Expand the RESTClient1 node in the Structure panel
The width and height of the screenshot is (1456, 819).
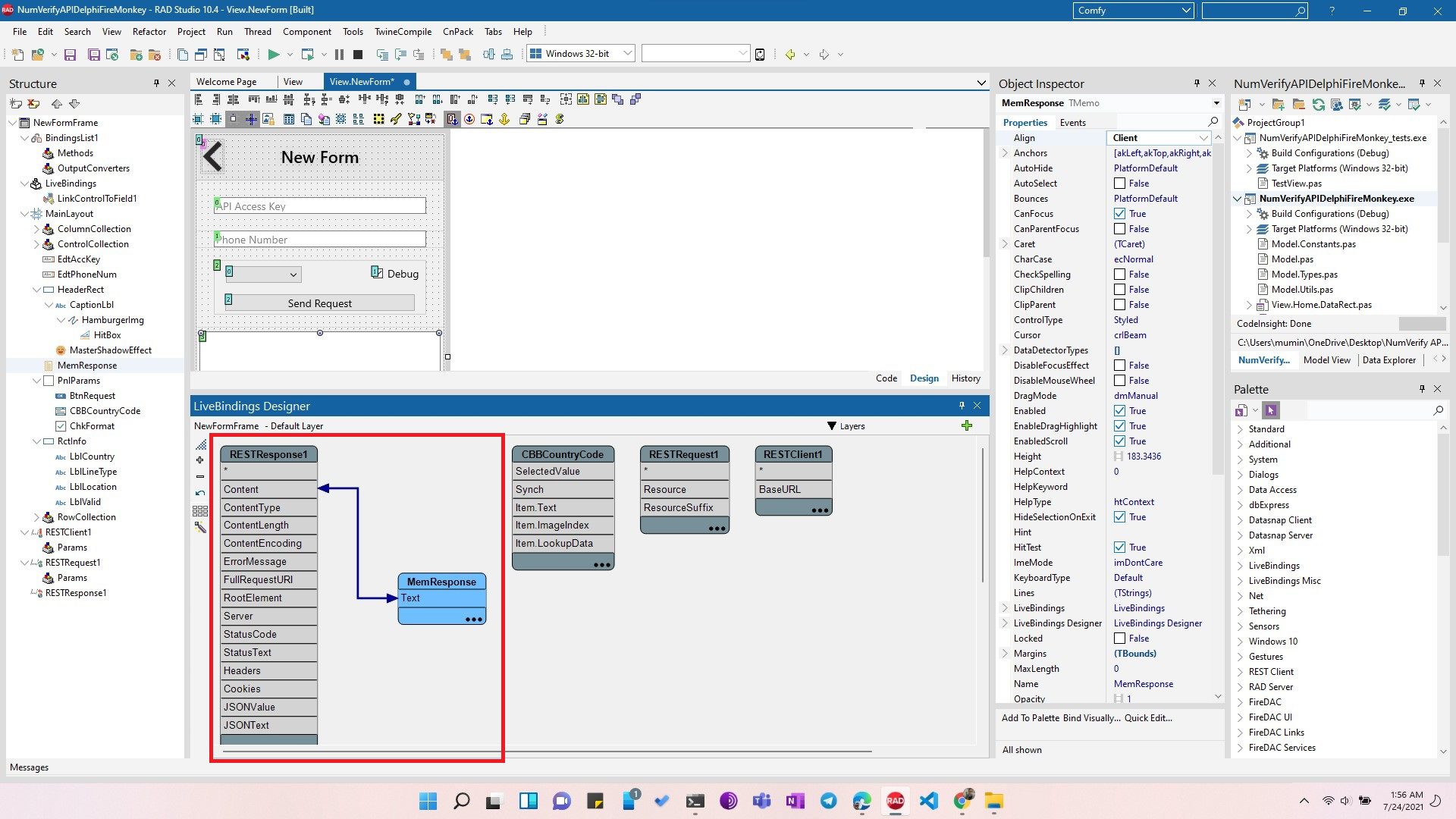(26, 532)
